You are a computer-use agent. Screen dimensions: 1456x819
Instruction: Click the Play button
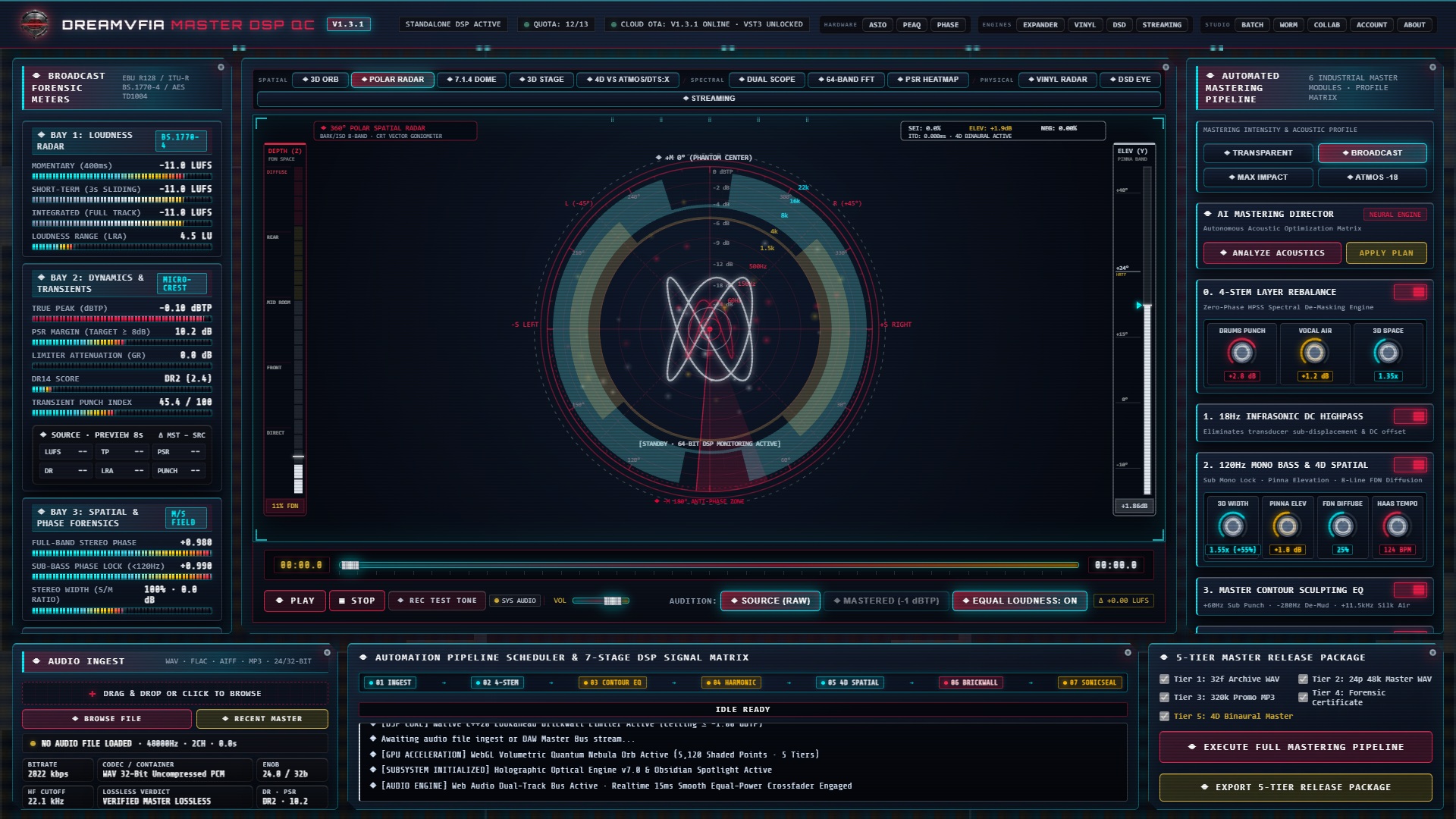click(x=295, y=601)
